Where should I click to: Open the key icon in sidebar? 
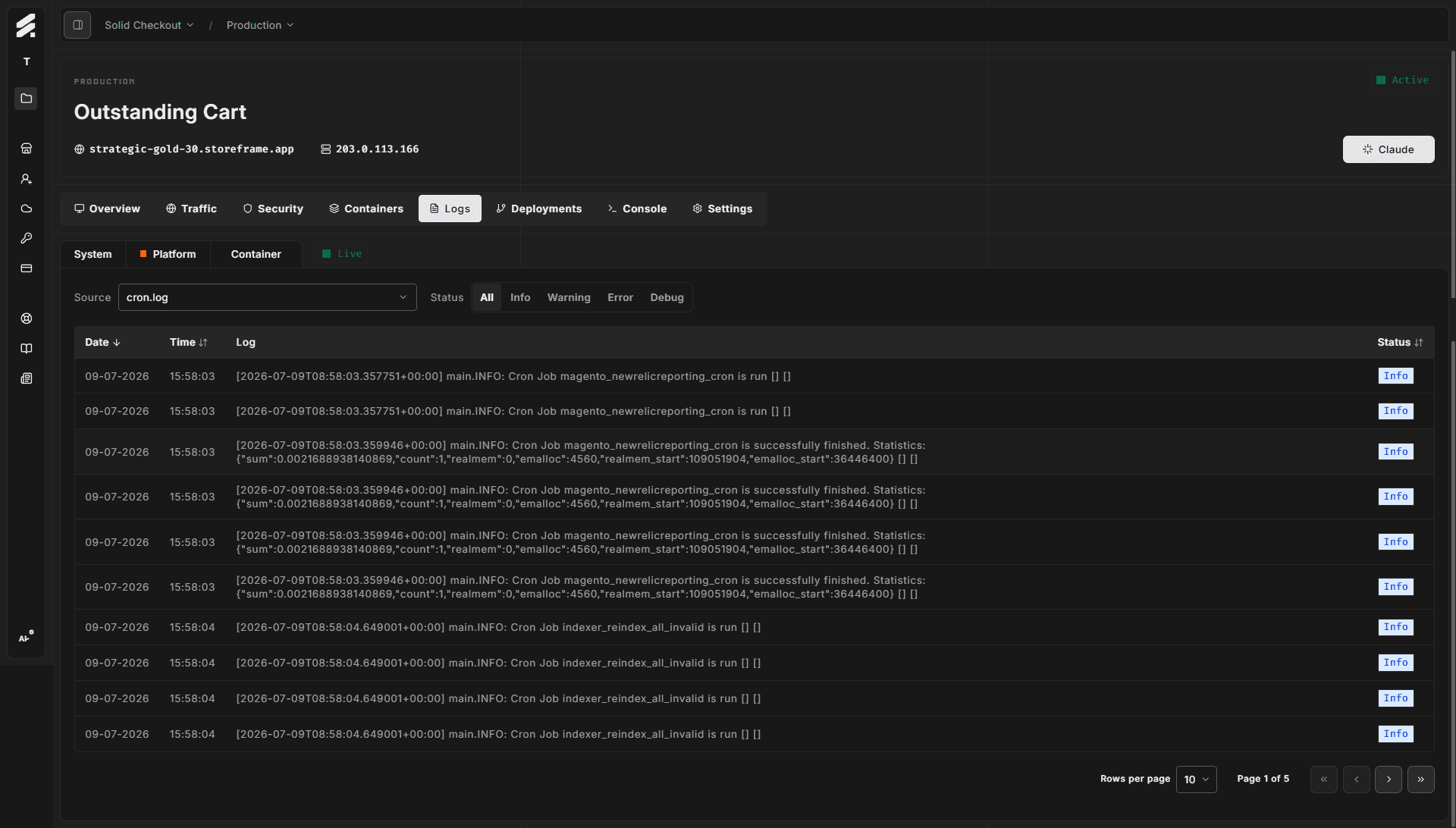pos(26,238)
